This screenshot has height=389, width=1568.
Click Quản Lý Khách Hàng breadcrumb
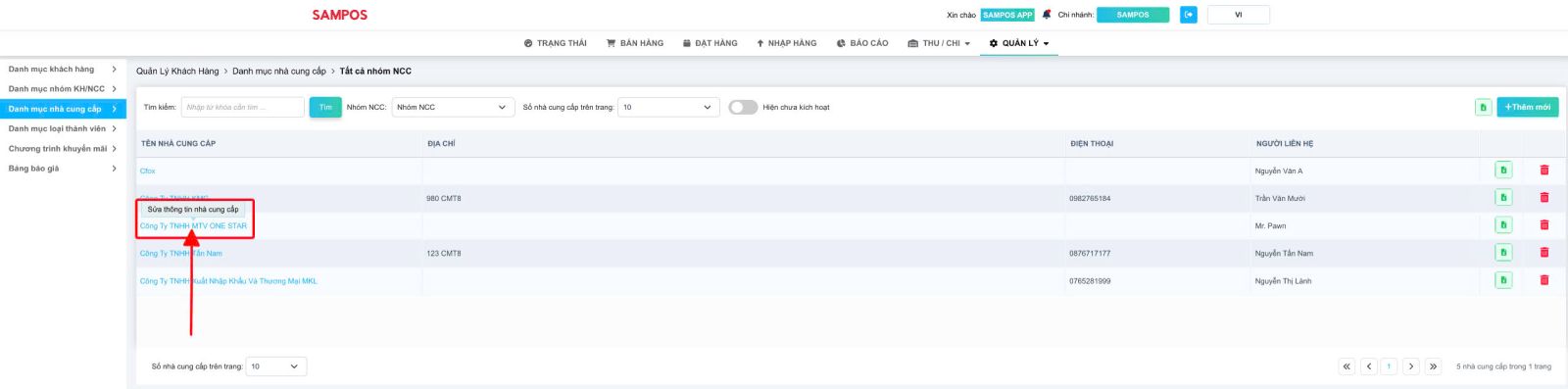(x=177, y=72)
